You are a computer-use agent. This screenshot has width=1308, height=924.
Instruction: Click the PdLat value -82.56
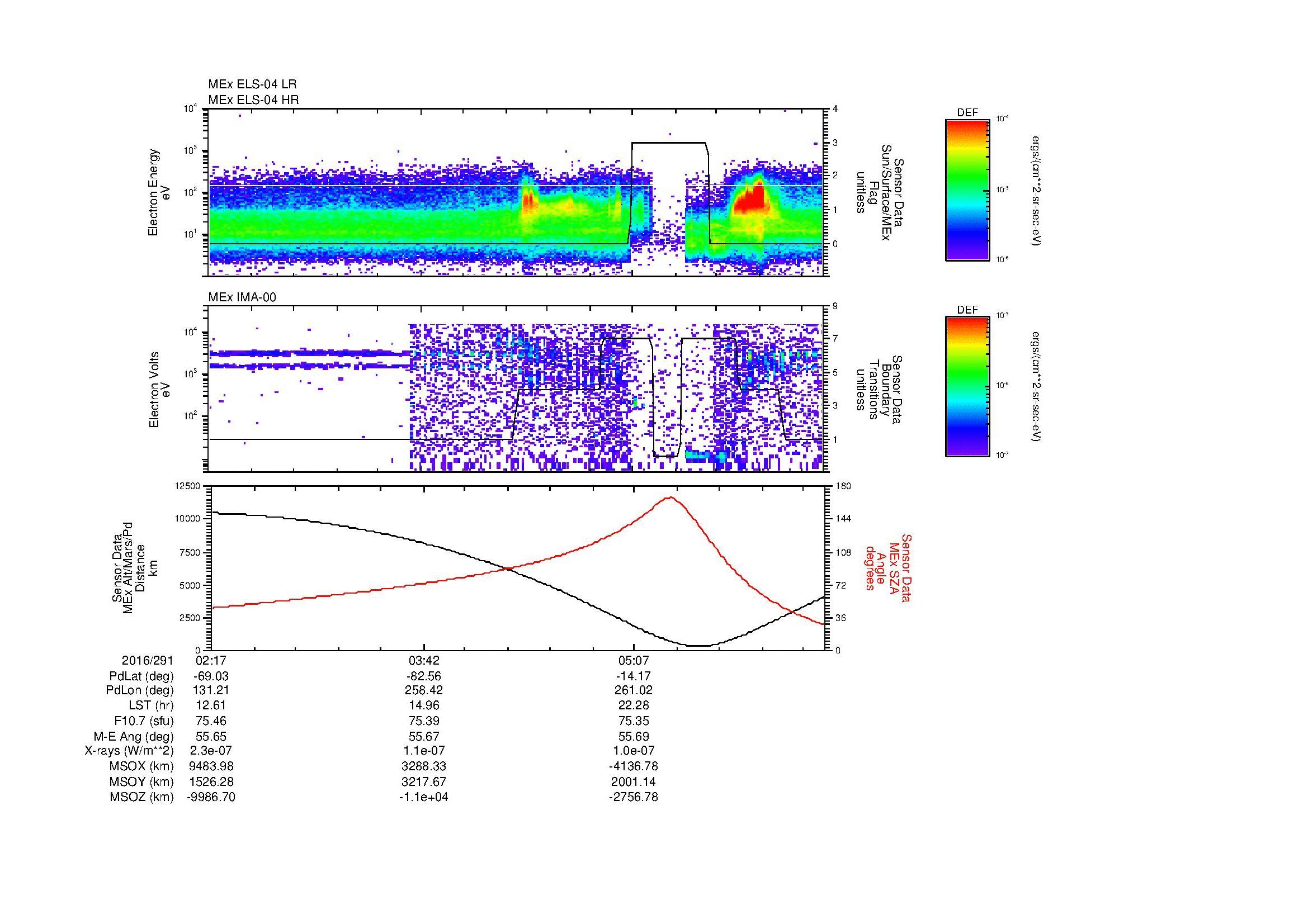(x=424, y=676)
